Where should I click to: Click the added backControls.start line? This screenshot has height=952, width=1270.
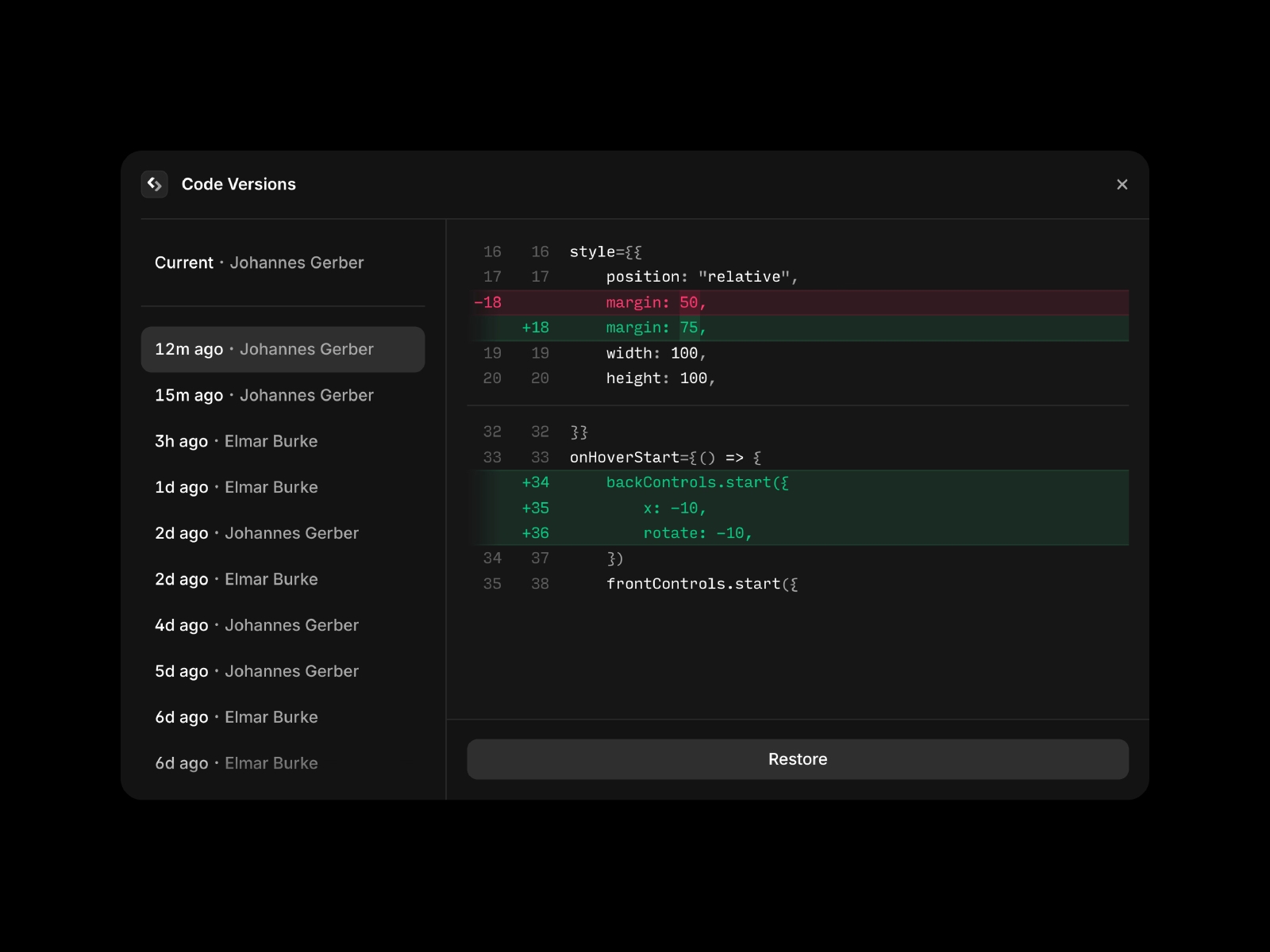798,482
